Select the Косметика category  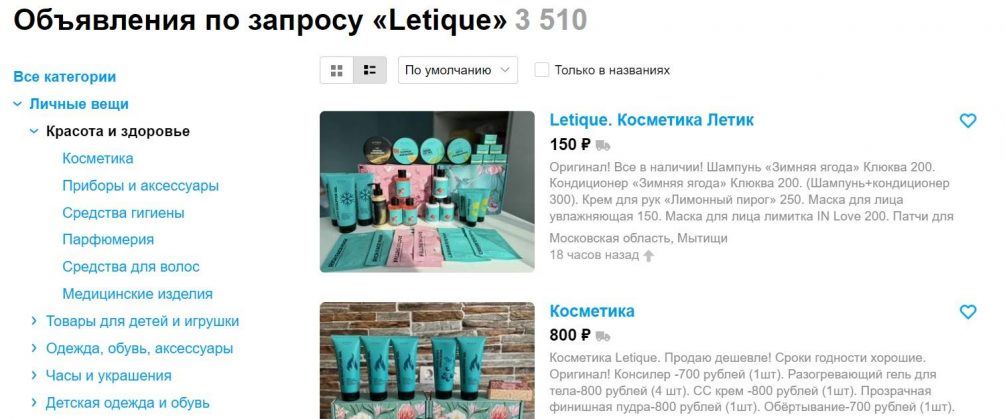coord(98,158)
